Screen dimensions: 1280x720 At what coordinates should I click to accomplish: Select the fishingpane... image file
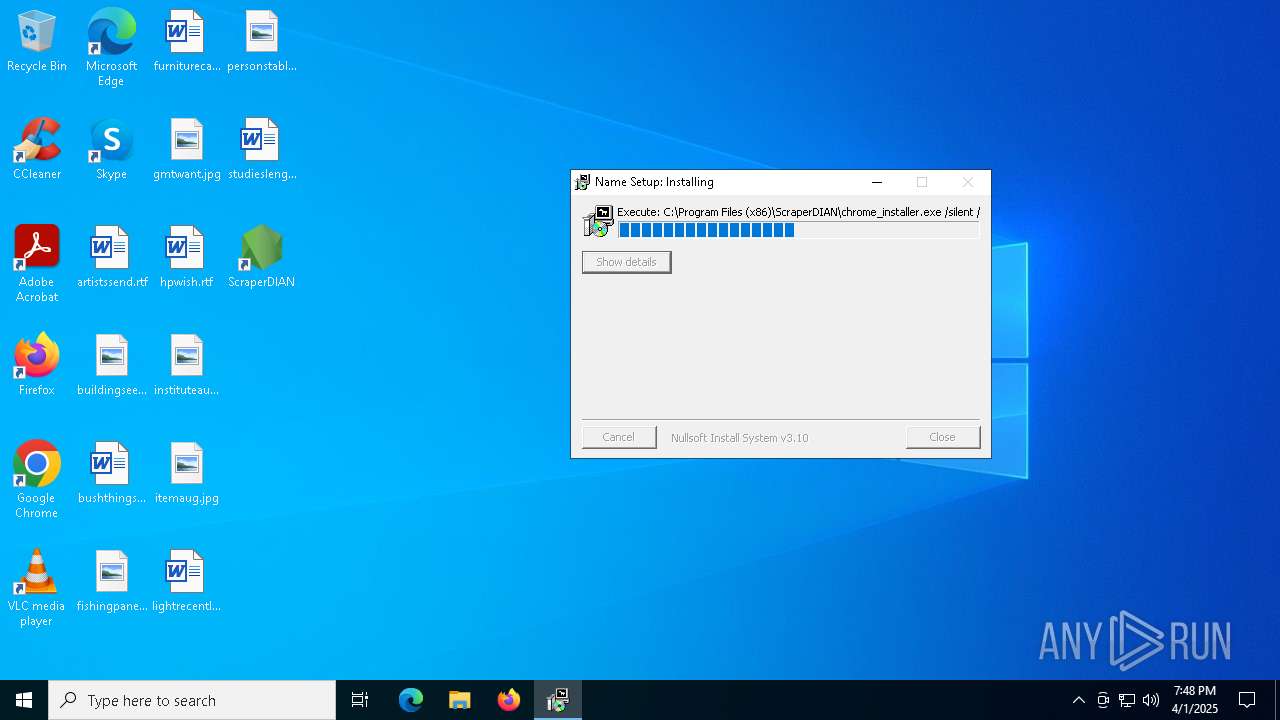(x=111, y=582)
